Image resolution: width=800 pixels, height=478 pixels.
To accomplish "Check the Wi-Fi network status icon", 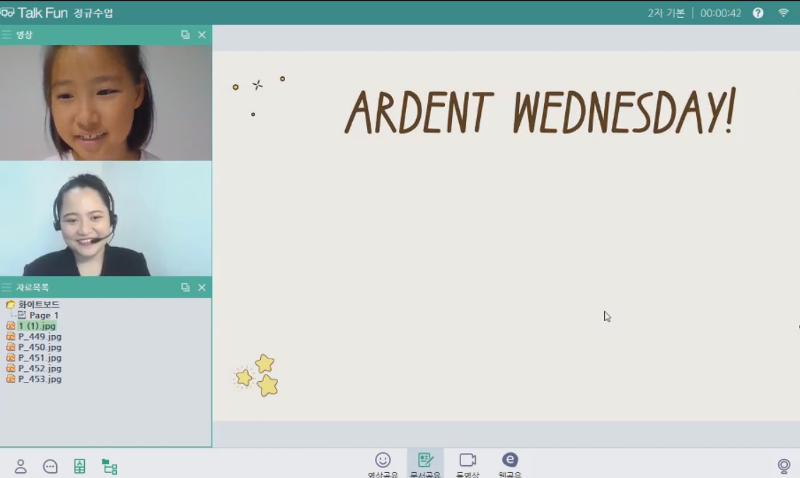I will coord(783,13).
